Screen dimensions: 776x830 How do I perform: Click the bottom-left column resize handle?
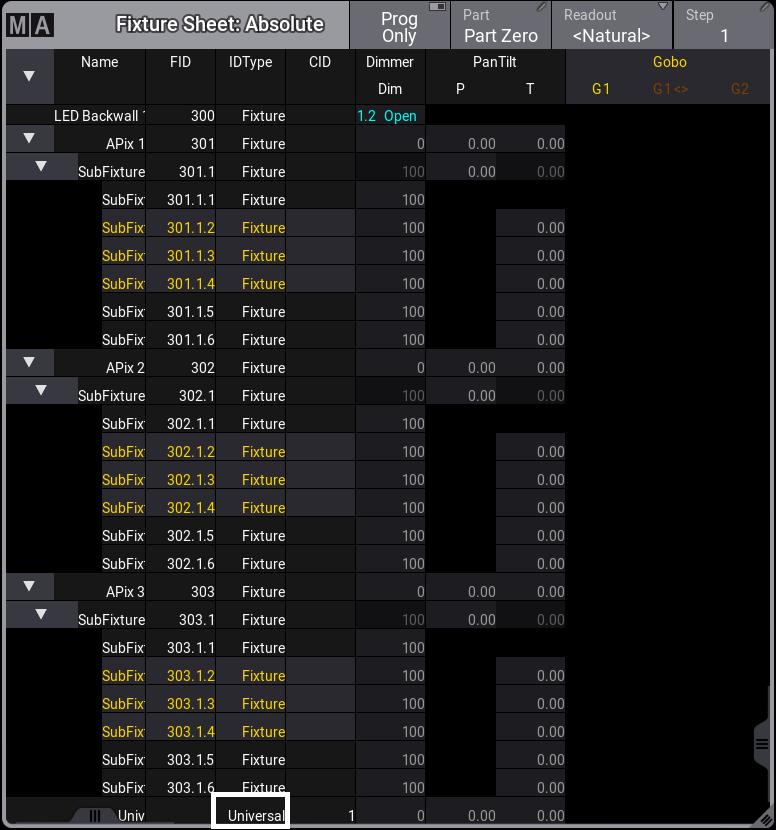[x=95, y=815]
